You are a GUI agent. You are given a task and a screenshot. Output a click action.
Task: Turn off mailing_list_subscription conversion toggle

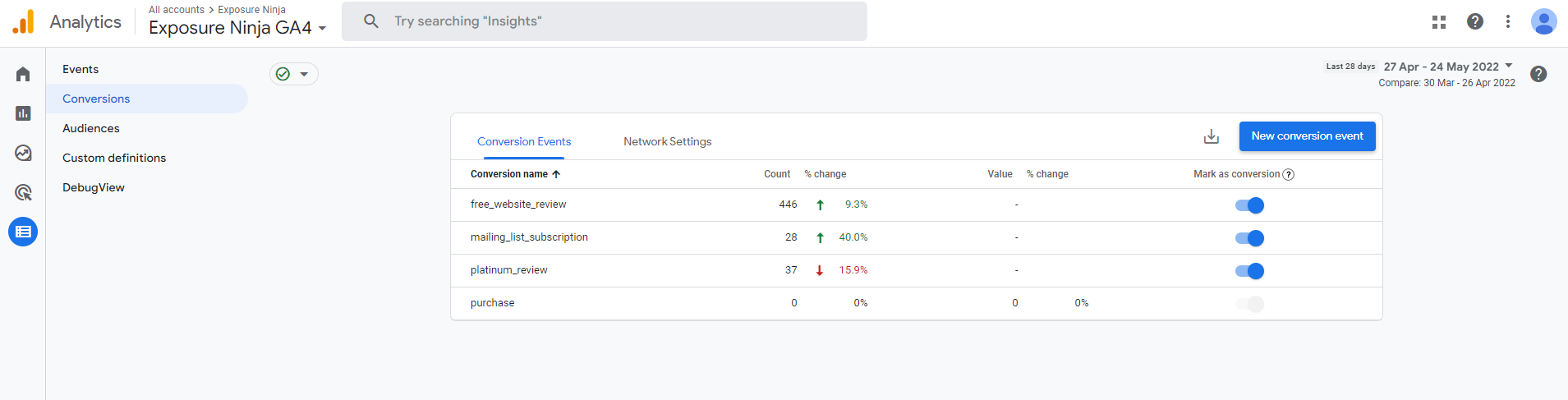pyautogui.click(x=1249, y=238)
